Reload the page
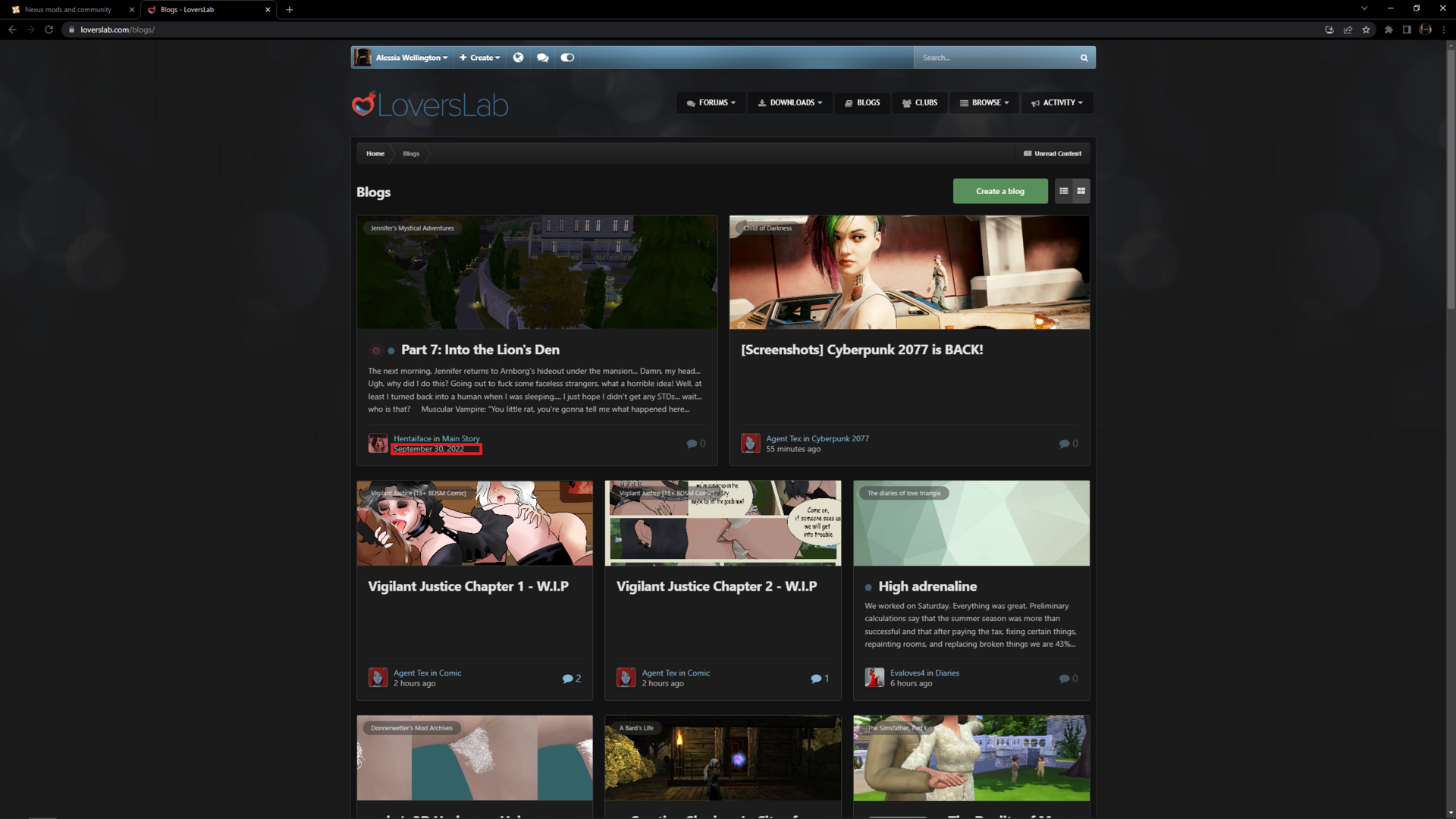Image resolution: width=1456 pixels, height=819 pixels. (x=49, y=30)
